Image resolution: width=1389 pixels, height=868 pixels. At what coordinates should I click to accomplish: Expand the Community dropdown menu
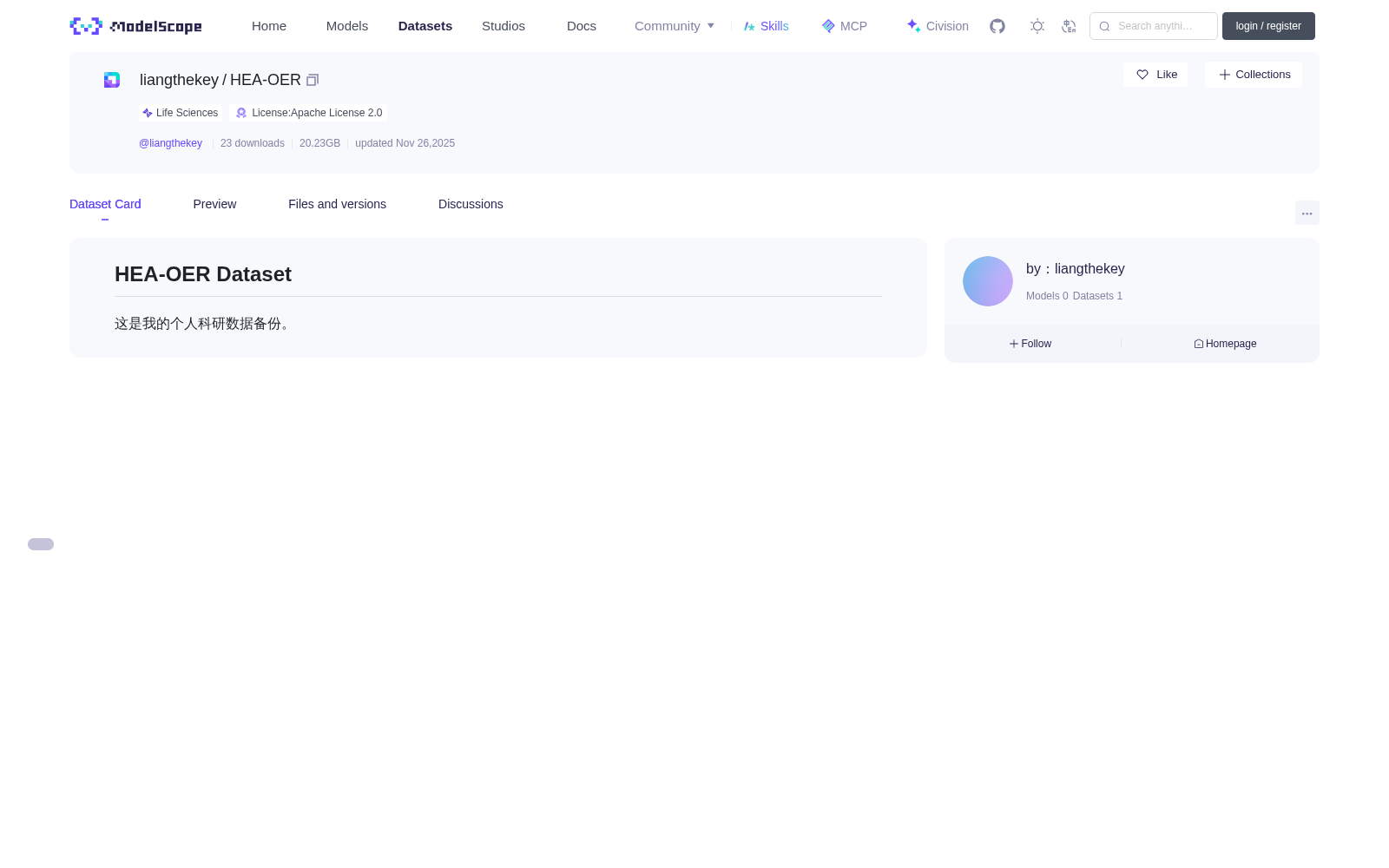coord(675,26)
